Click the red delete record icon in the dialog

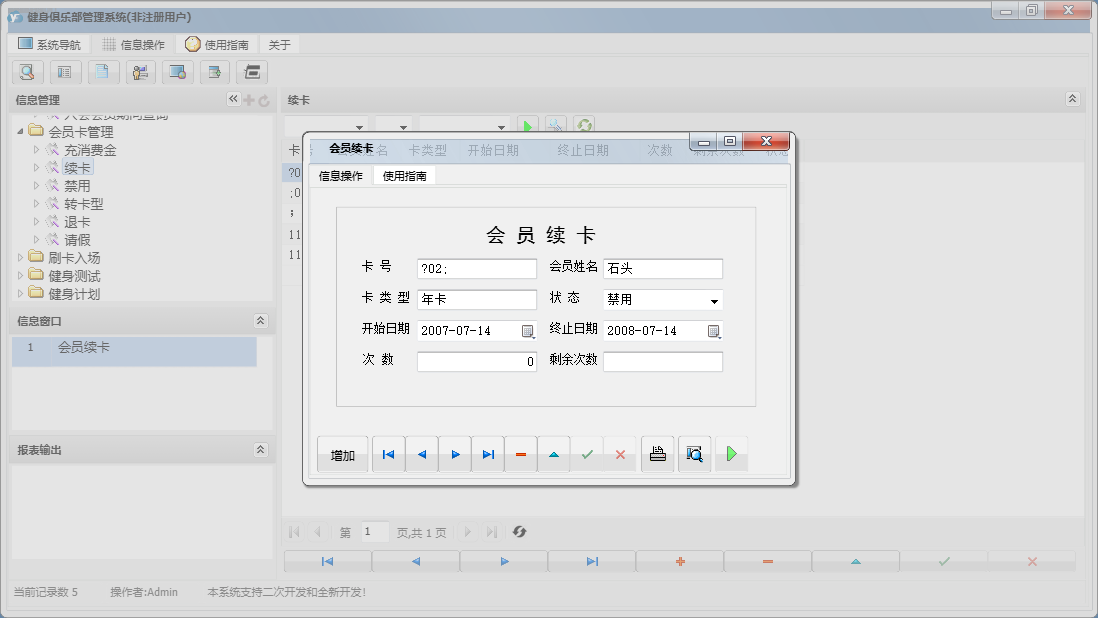[520, 453]
